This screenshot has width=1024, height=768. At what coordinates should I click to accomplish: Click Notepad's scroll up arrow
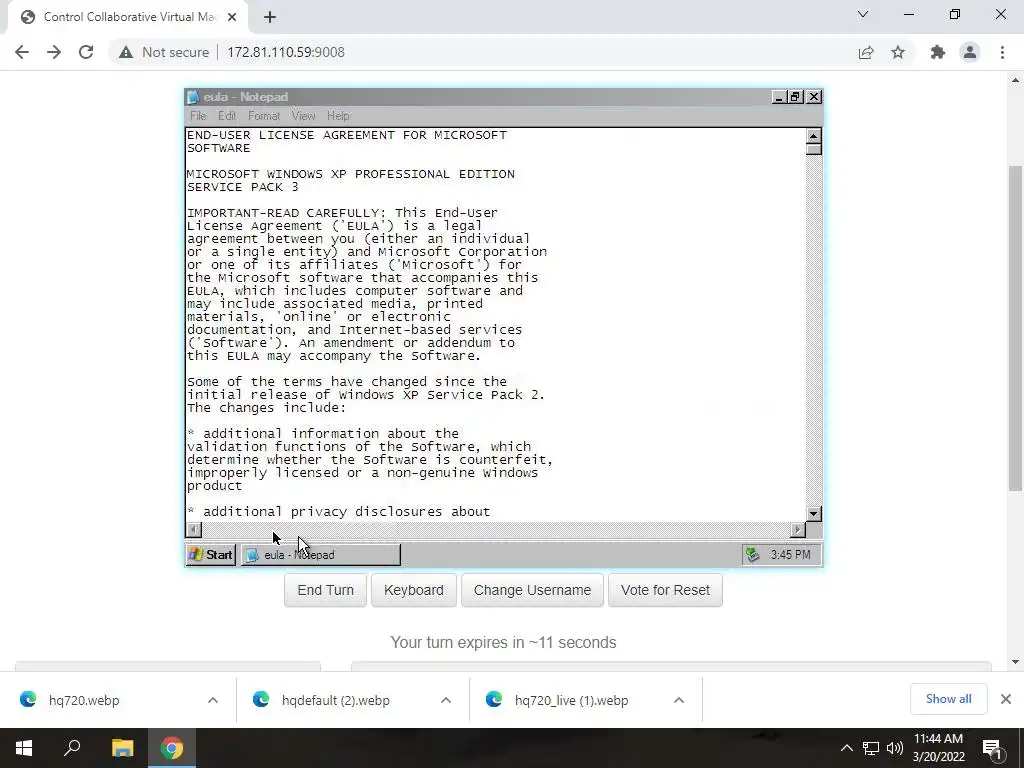[x=813, y=136]
